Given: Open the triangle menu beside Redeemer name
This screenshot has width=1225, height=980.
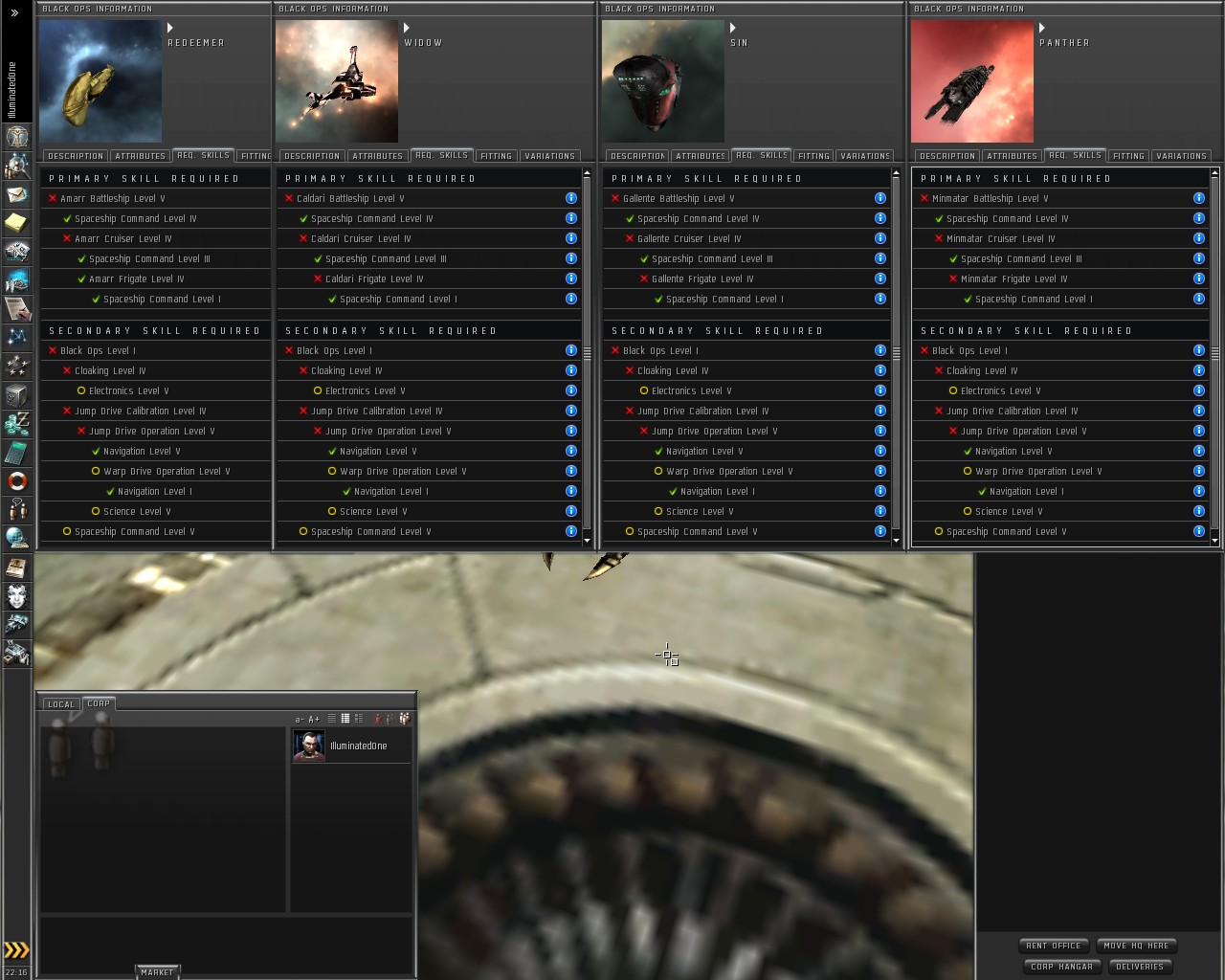Looking at the screenshot, I should tap(171, 29).
